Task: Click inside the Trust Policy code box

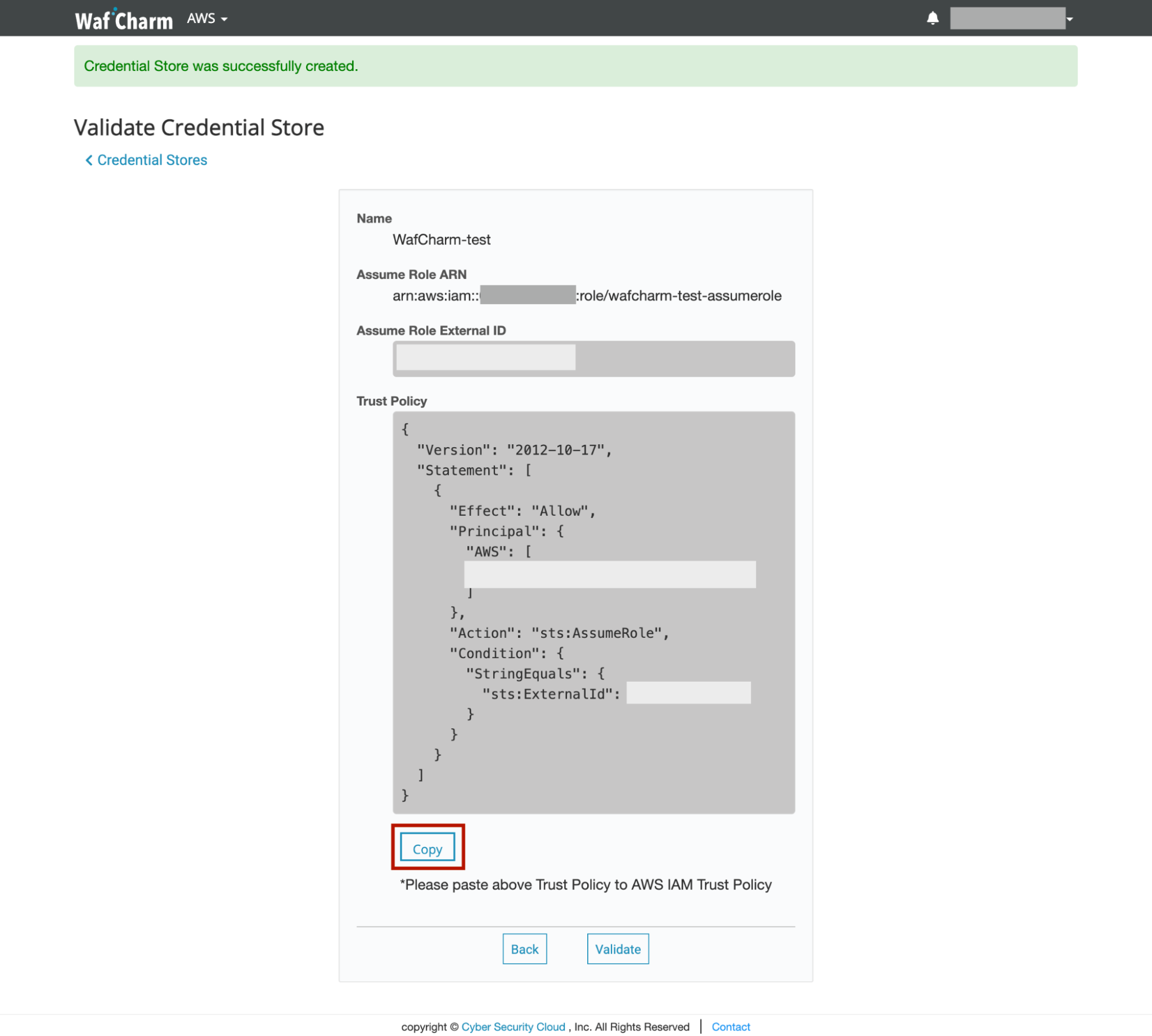Action: coord(594,612)
